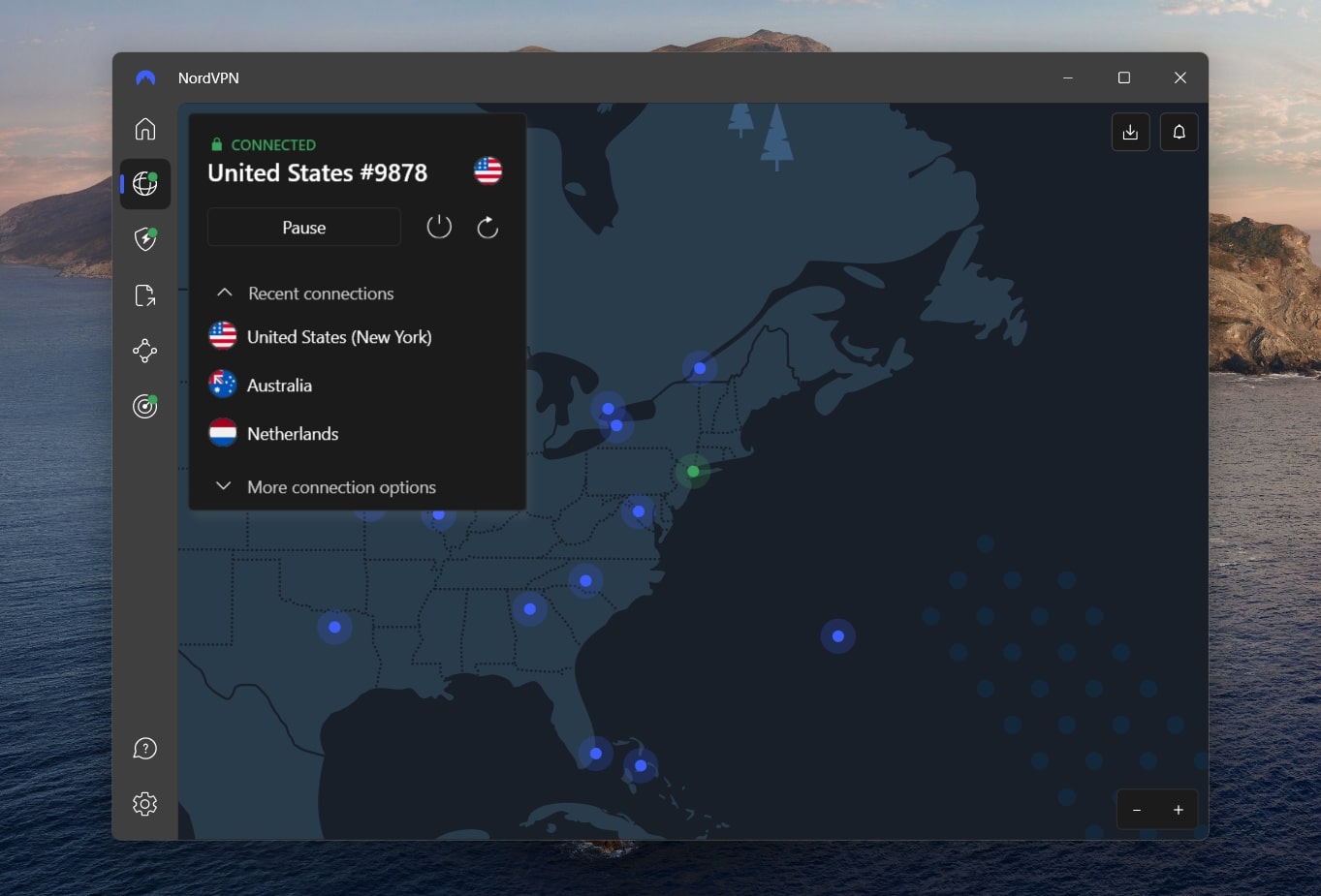Screen dimensions: 1321x896
Task: Disconnect using the power button icon
Action: 439,227
